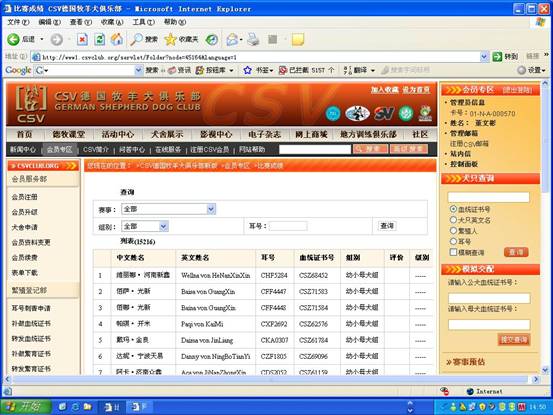Click the SV partner logo in banner
Viewport: 553px width, 415px height.
384,113
